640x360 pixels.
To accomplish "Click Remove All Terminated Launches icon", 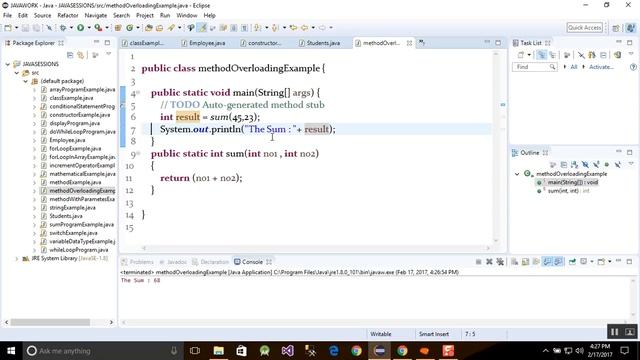I will coord(500,262).
